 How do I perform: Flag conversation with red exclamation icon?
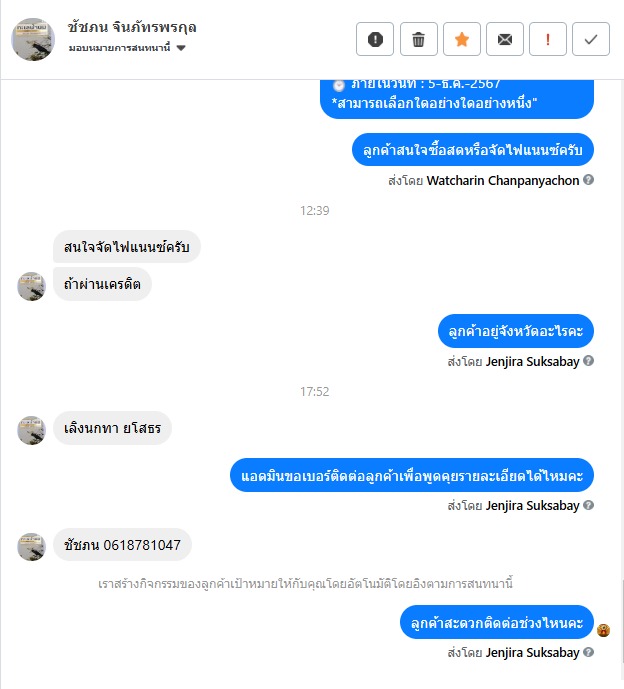548,39
